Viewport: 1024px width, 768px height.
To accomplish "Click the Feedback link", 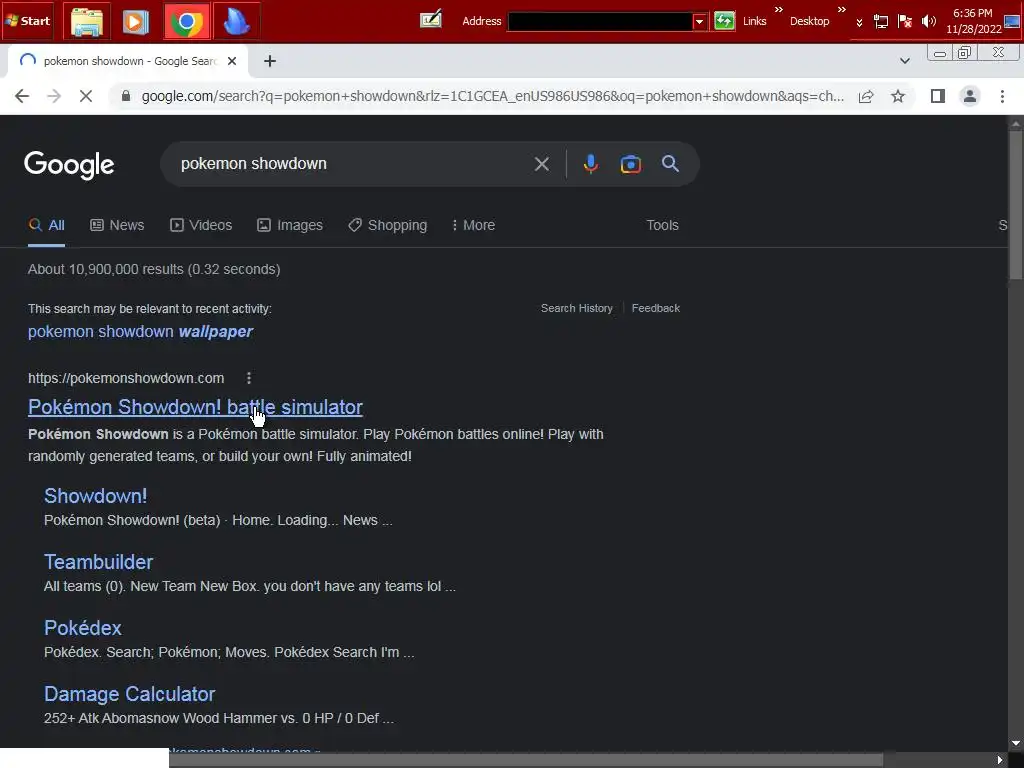I will pyautogui.click(x=656, y=308).
